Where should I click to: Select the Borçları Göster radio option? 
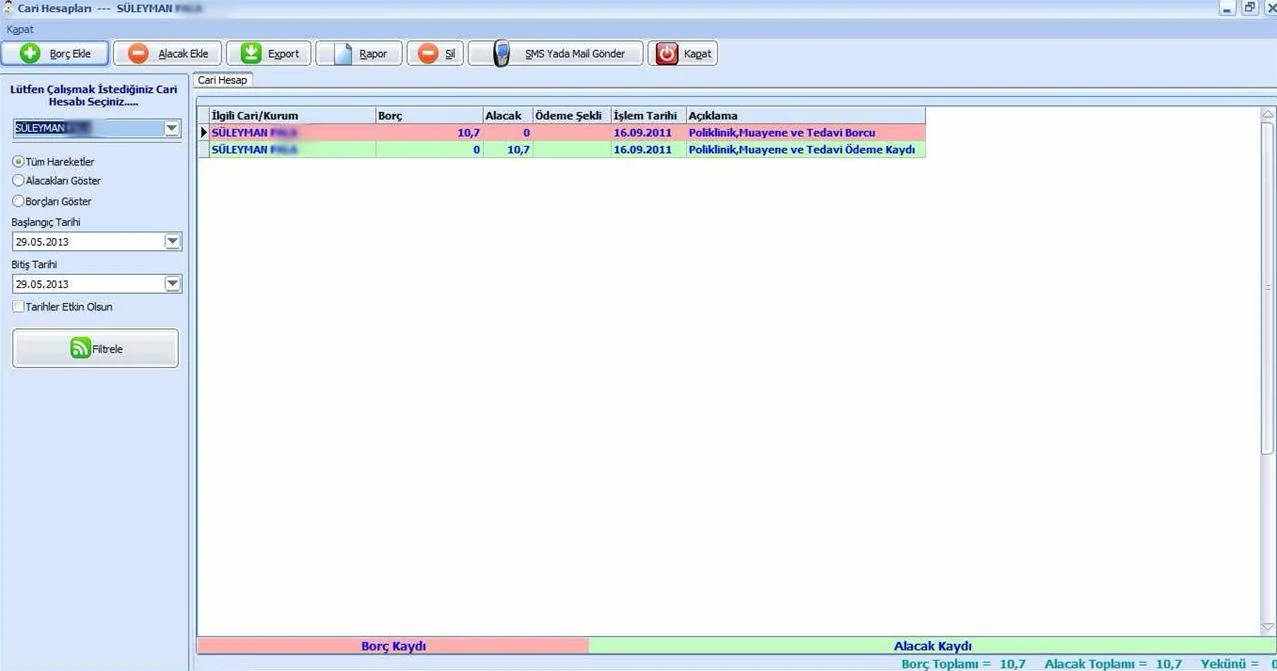(x=18, y=201)
